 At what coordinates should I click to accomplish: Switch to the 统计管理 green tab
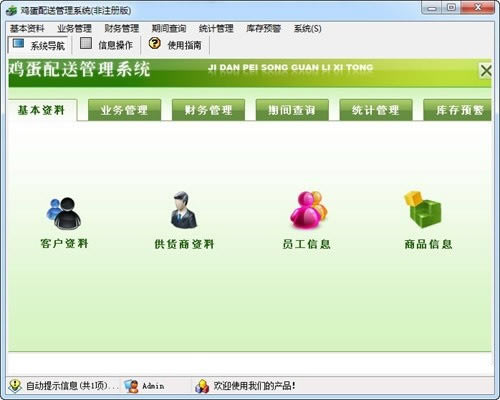click(x=376, y=110)
